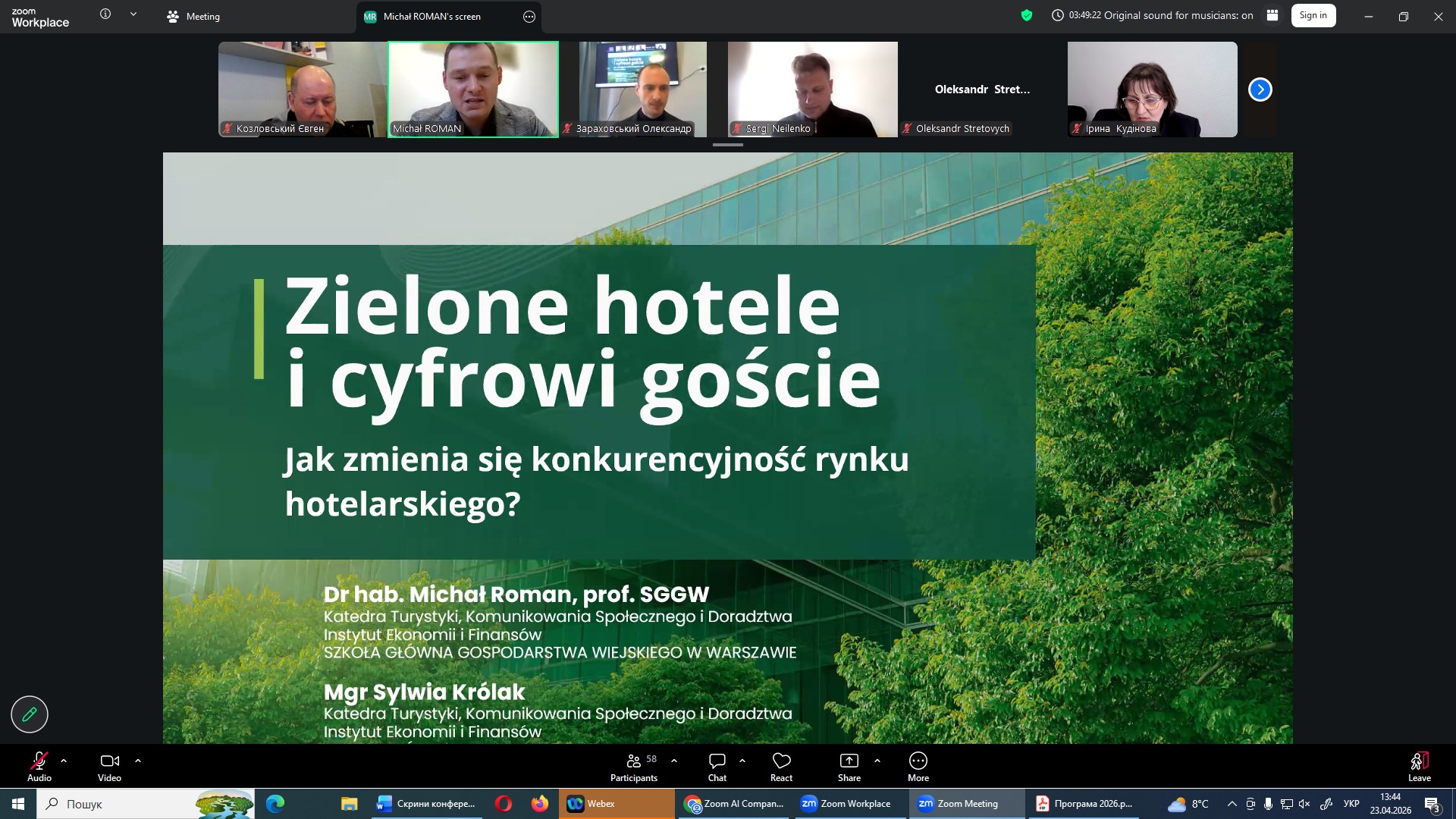Expand audio settings arrow next to Audio
This screenshot has height=819, width=1456.
64,761
